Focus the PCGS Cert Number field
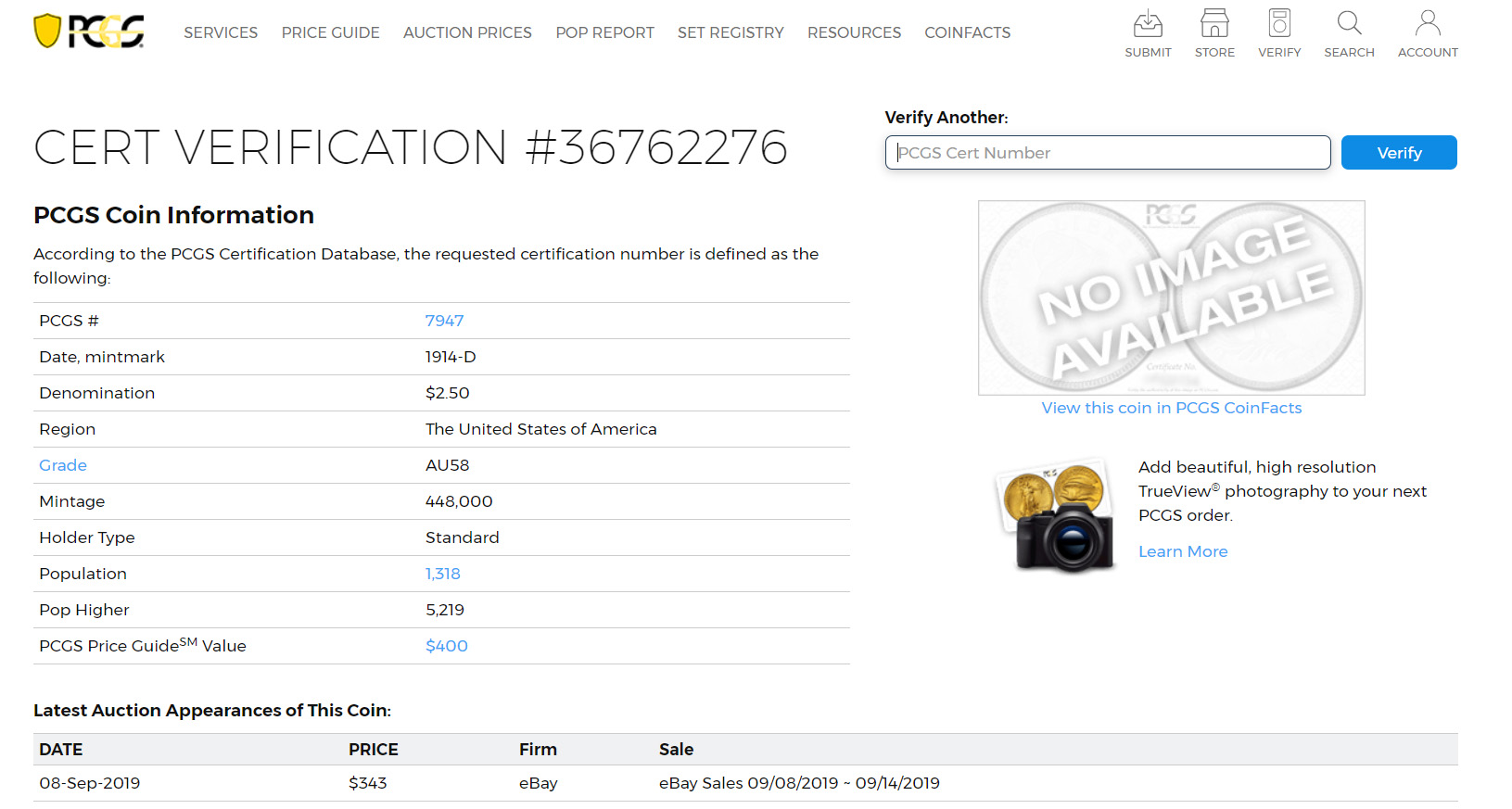The height and width of the screenshot is (809, 1512). 1108,153
